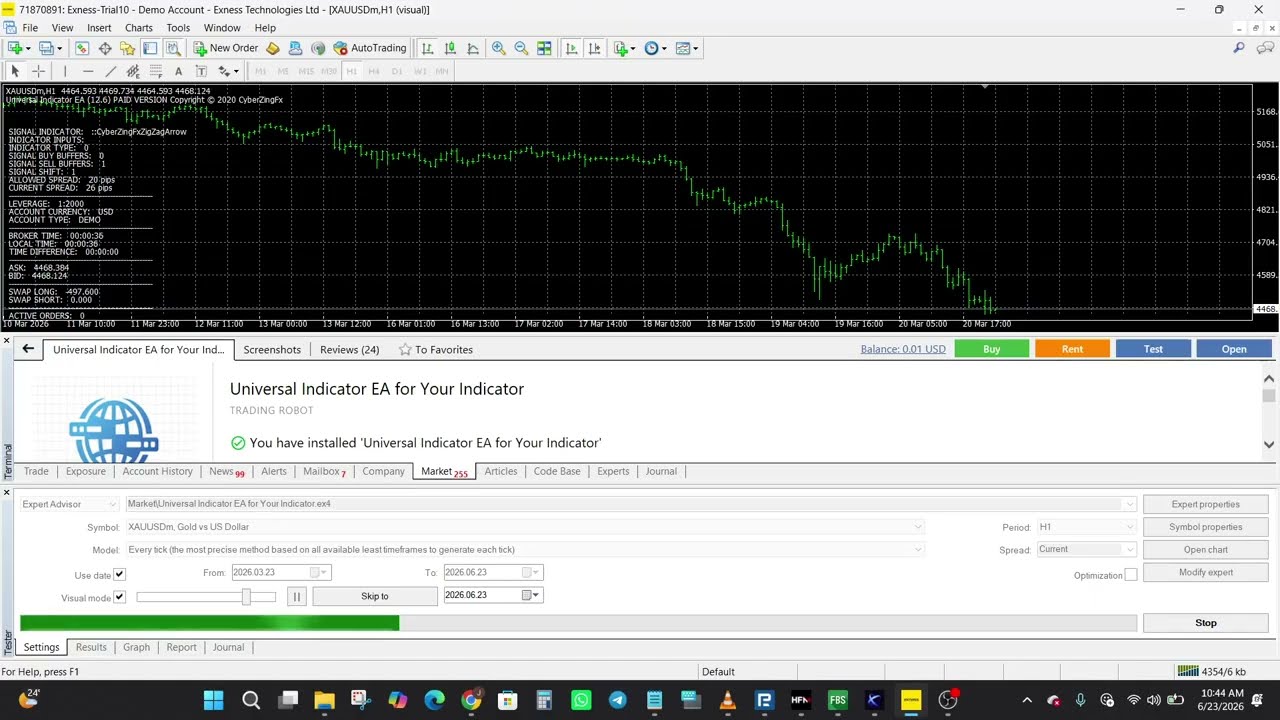Open the Skip to date picker

pyautogui.click(x=530, y=595)
